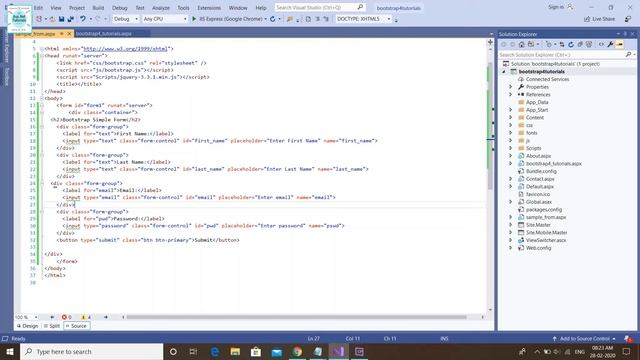
Task: Select Site.Master in Solution Explorer
Action: (538, 225)
